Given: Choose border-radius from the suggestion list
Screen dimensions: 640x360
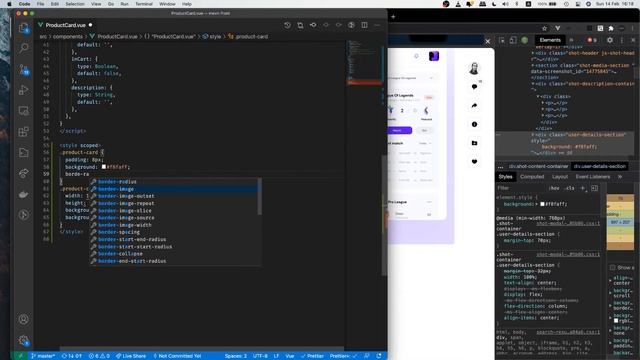Looking at the screenshot, I should [x=174, y=182].
